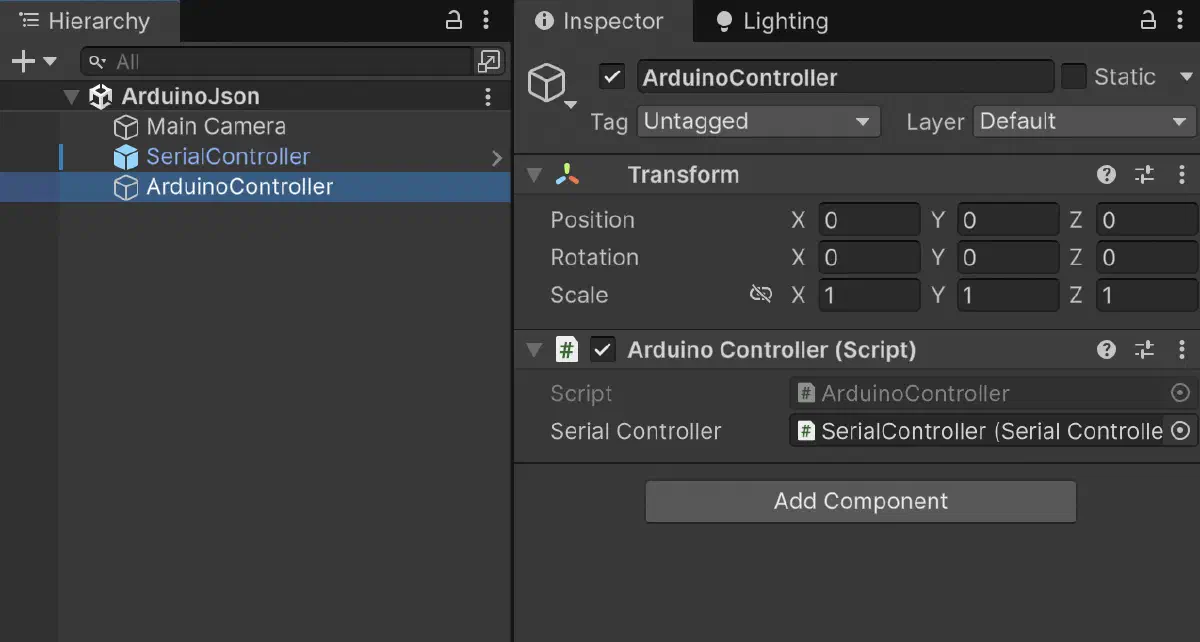Click the Inspector lock icon
This screenshot has width=1200, height=642.
pos(1147,20)
